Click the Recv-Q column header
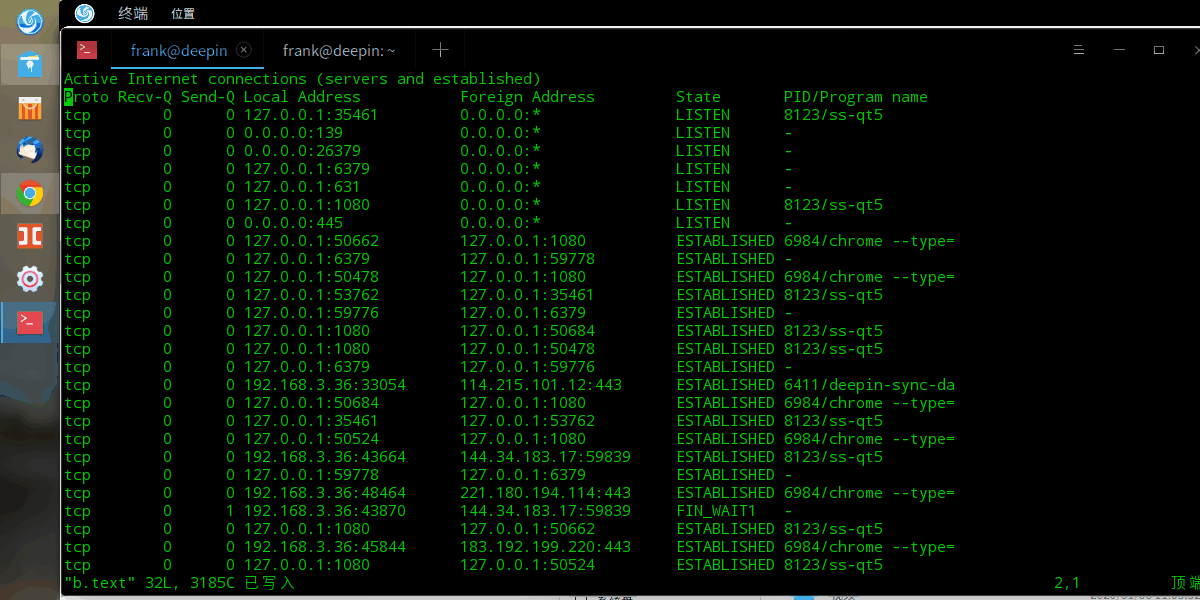The image size is (1200, 600). (145, 97)
